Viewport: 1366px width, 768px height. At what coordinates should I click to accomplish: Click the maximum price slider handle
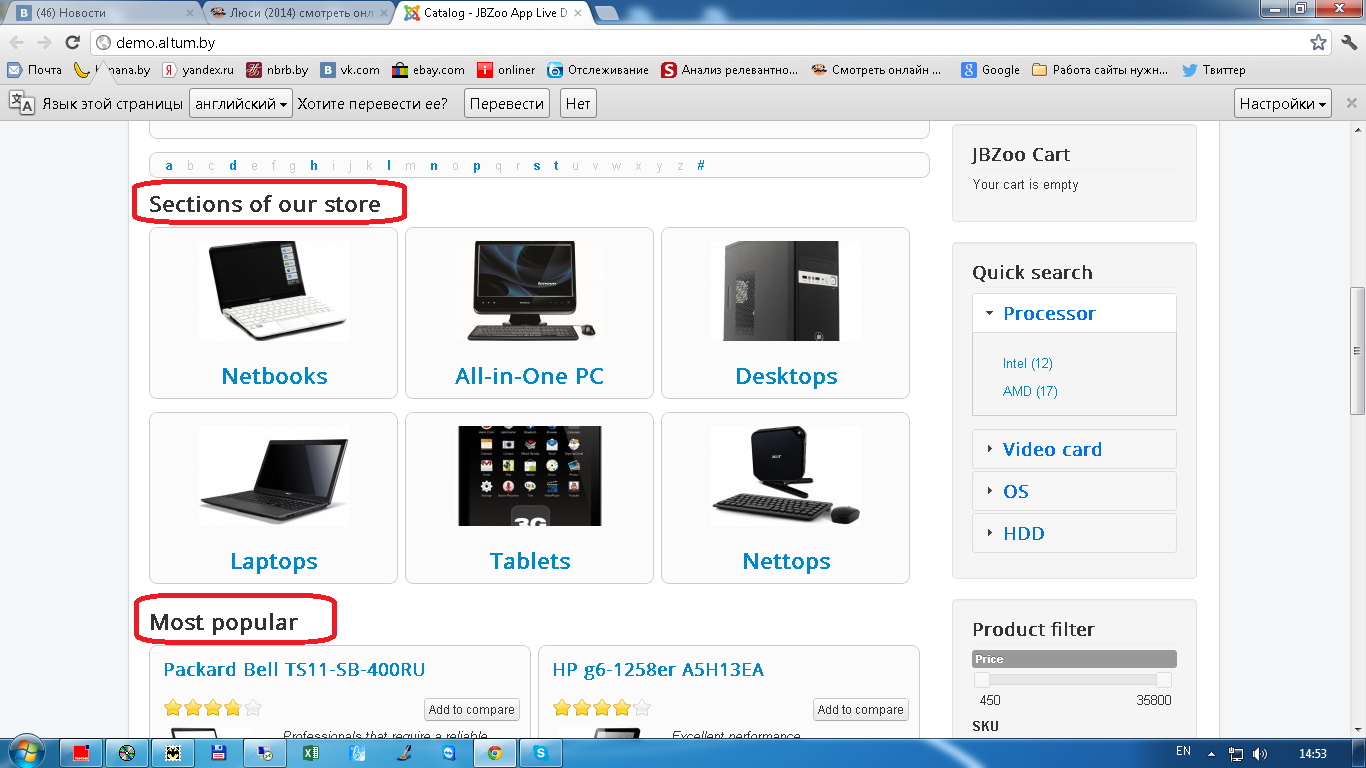pos(1164,680)
